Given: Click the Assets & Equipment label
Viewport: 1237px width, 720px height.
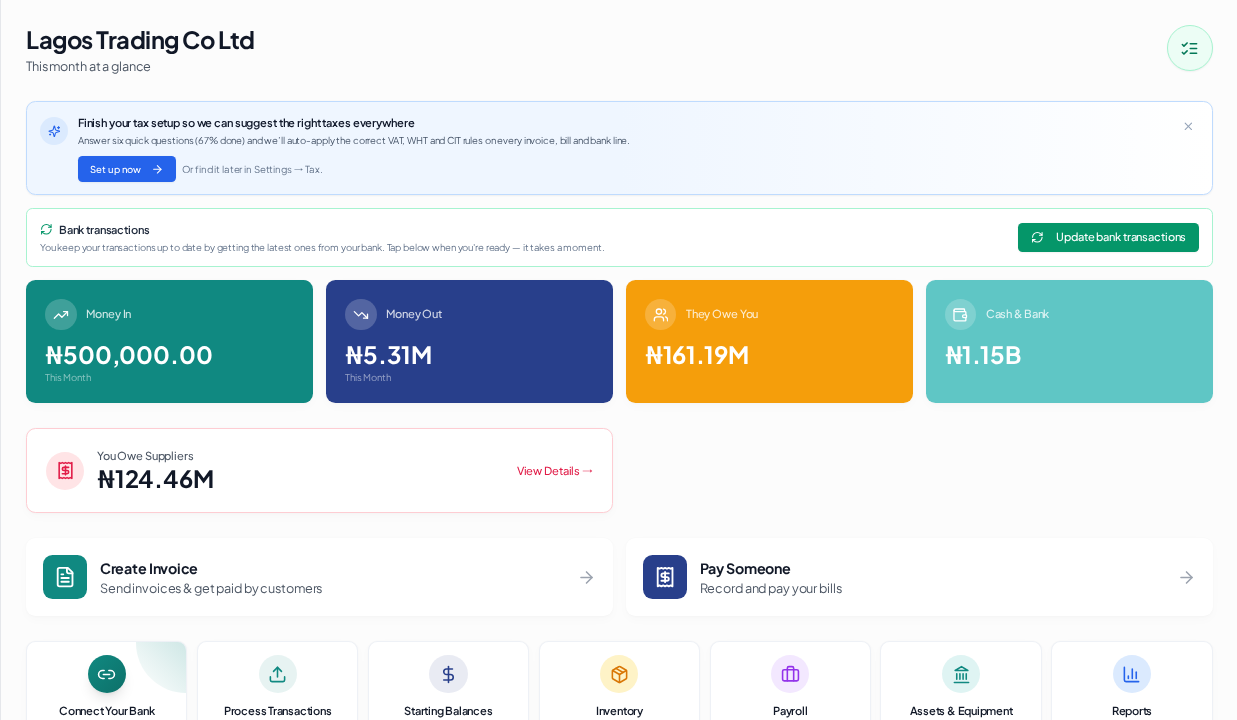Looking at the screenshot, I should (x=961, y=711).
